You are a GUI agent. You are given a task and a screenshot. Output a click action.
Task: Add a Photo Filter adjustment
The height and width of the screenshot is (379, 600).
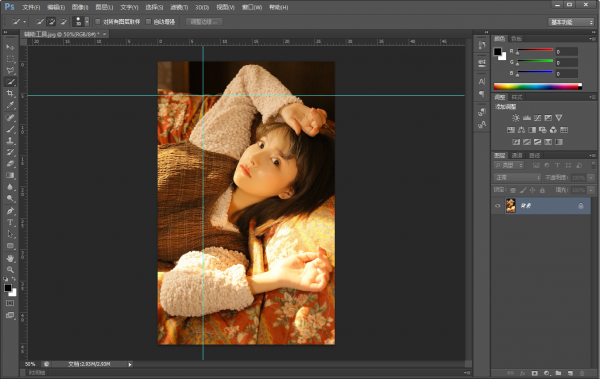(543, 130)
